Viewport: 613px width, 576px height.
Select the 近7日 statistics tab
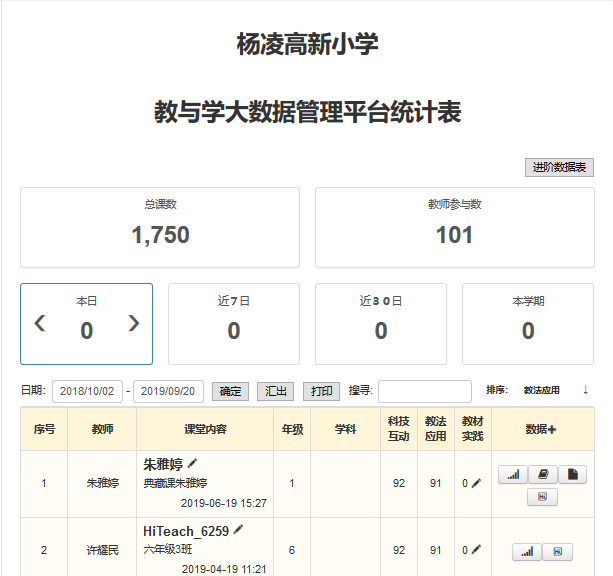[233, 324]
